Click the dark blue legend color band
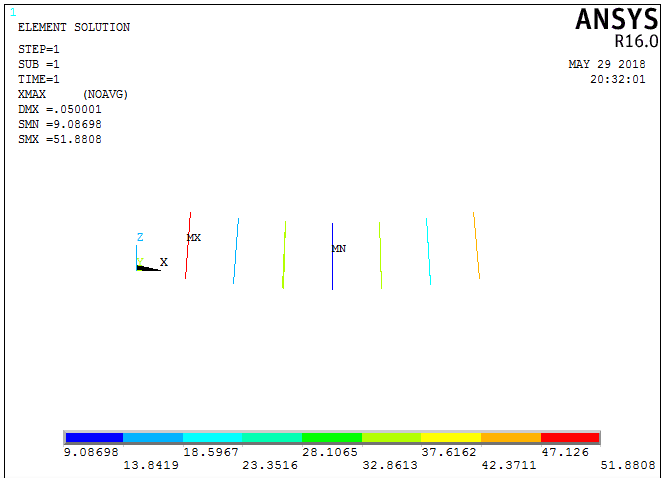 [x=94, y=437]
